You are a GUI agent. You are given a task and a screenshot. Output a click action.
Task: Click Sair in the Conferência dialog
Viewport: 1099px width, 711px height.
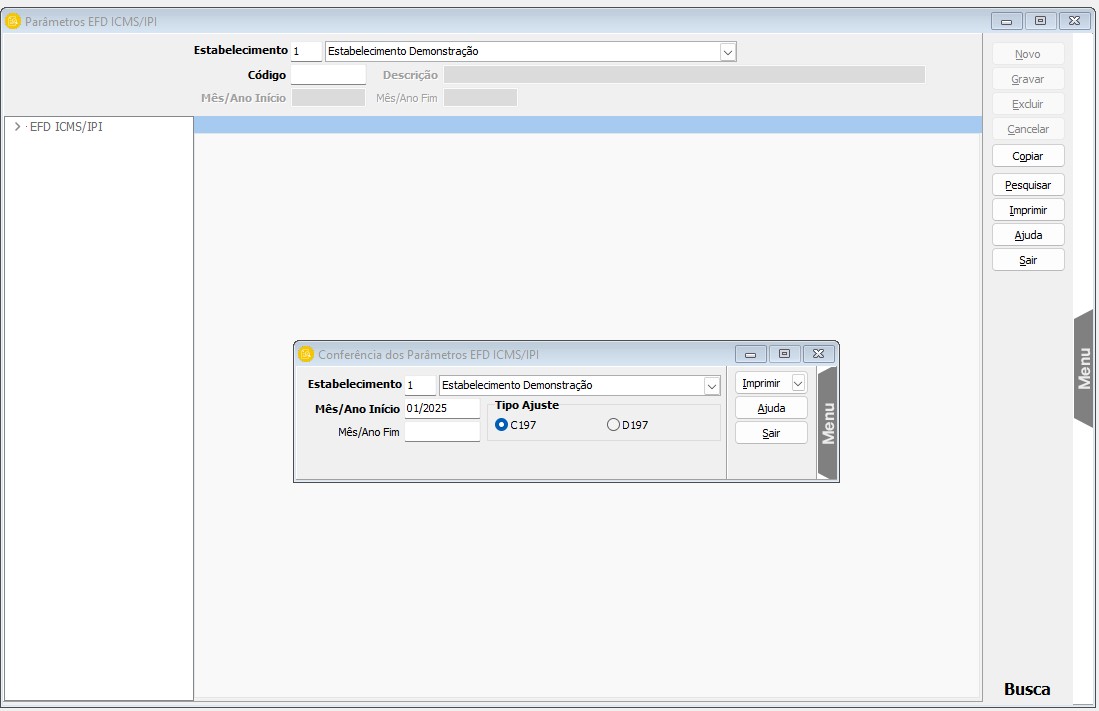click(x=771, y=433)
